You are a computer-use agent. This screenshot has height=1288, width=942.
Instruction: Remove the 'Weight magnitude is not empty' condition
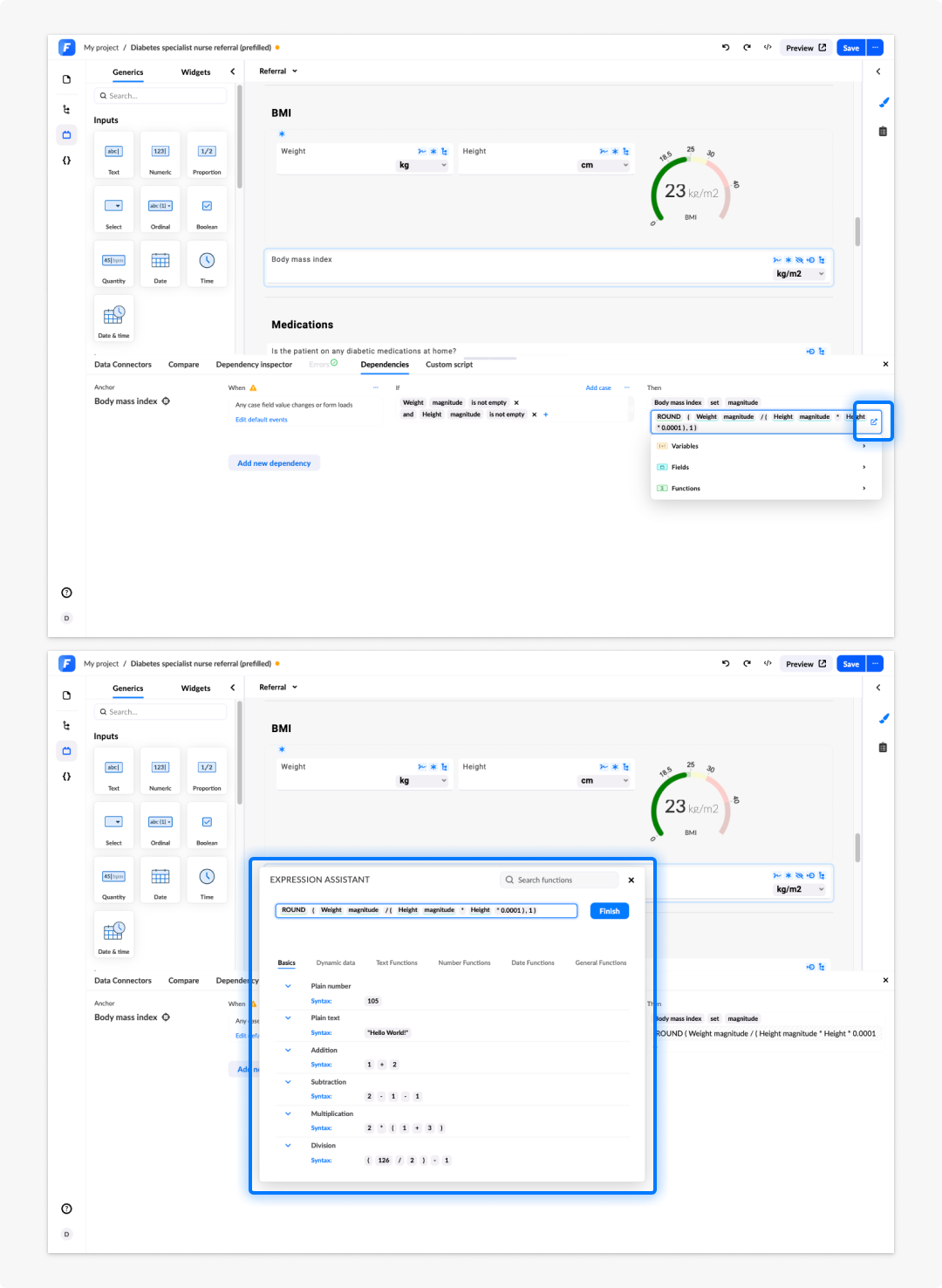click(516, 403)
